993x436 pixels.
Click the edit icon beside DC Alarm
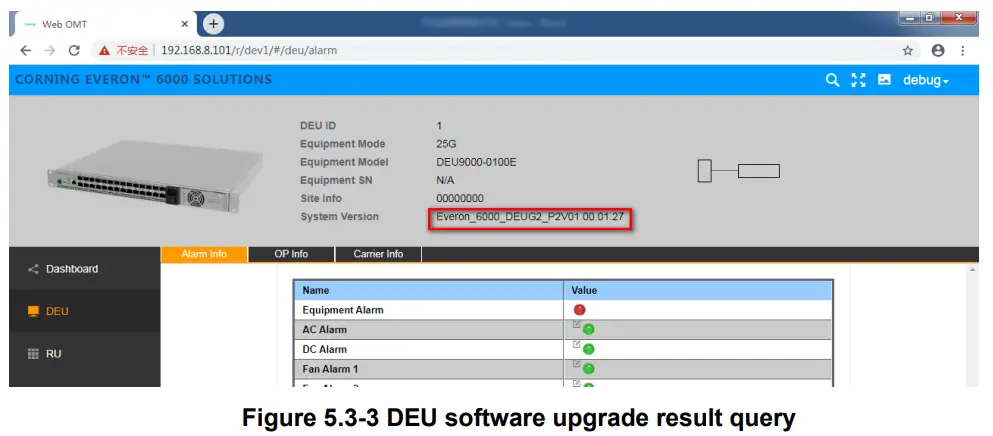(x=576, y=344)
